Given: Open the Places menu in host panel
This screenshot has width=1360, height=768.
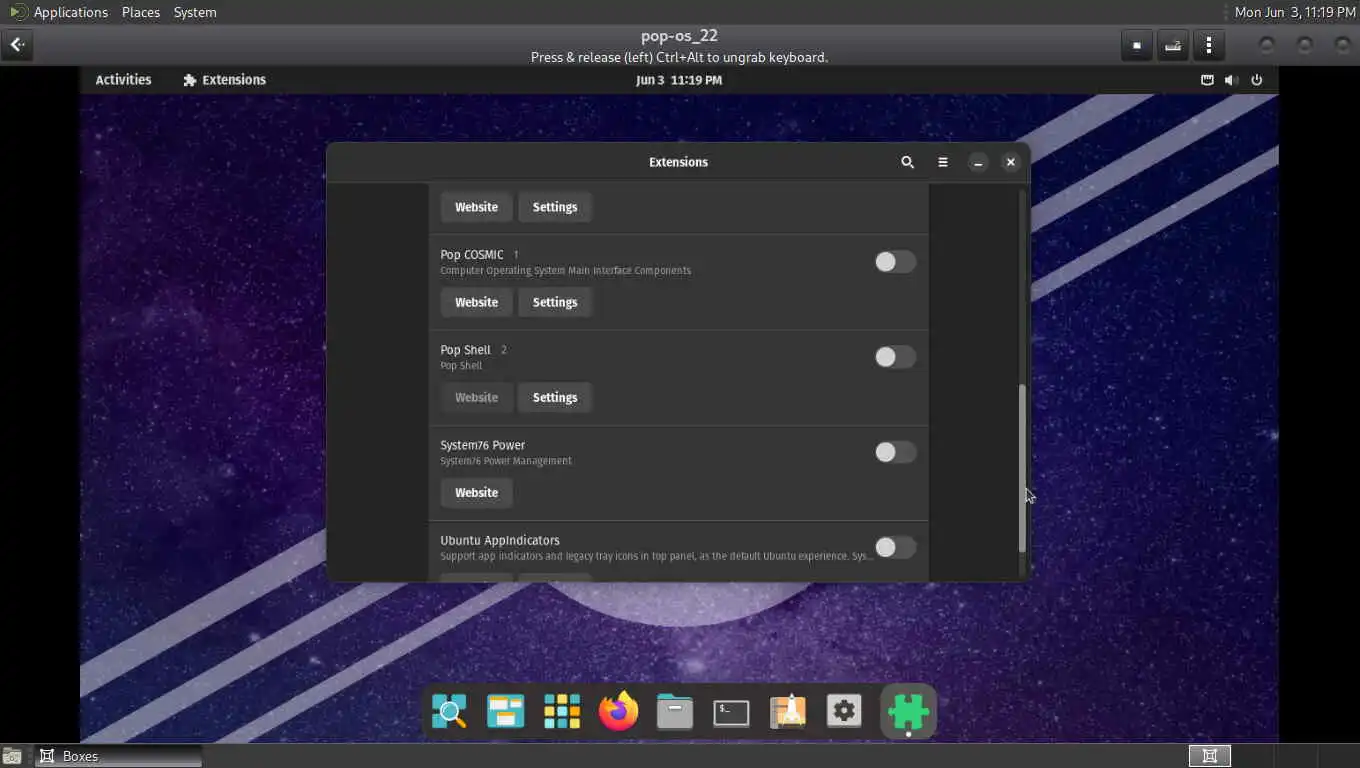Looking at the screenshot, I should 141,12.
